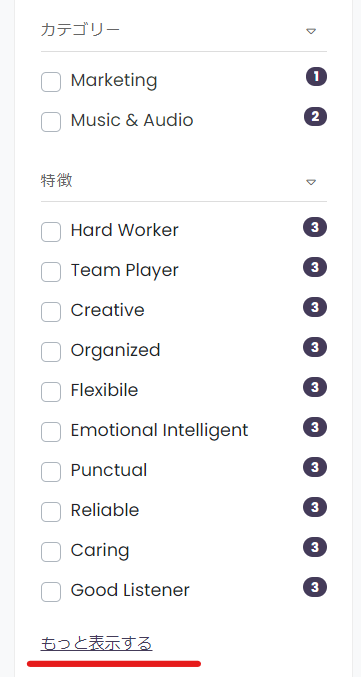Screen dimensions: 361x677
Task: Check the Marketing checkbox
Action: point(51,82)
